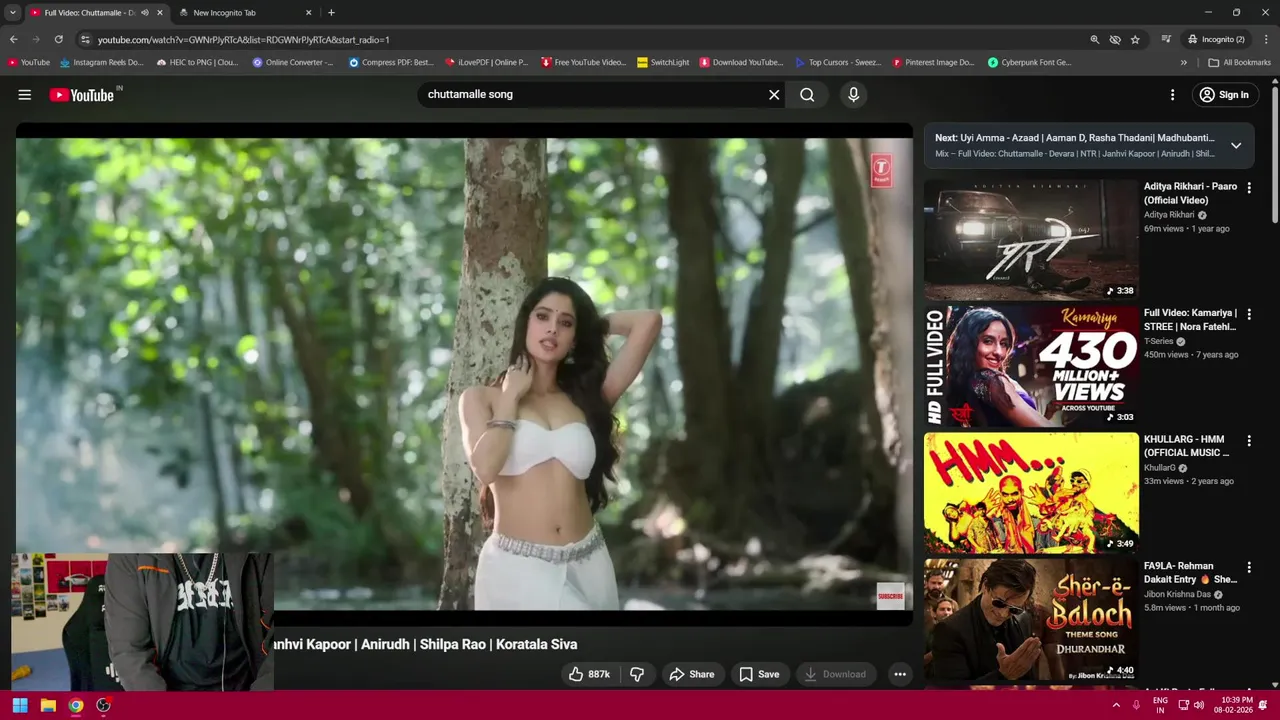Open YouTube settings three-dot menu
Screen dimensions: 1280x720
[1172, 95]
